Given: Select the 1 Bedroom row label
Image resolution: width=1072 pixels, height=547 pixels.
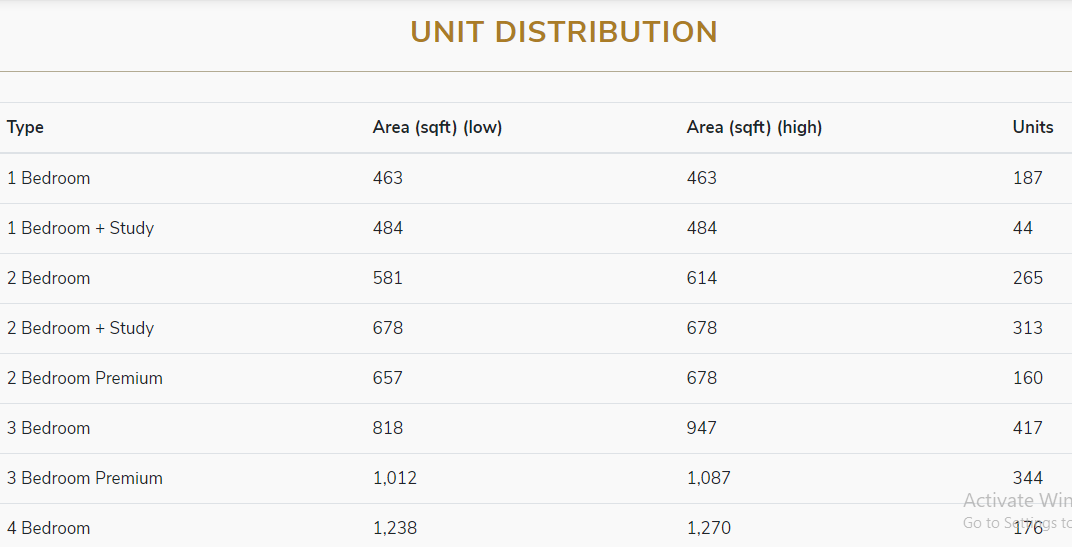Looking at the screenshot, I should pyautogui.click(x=48, y=178).
